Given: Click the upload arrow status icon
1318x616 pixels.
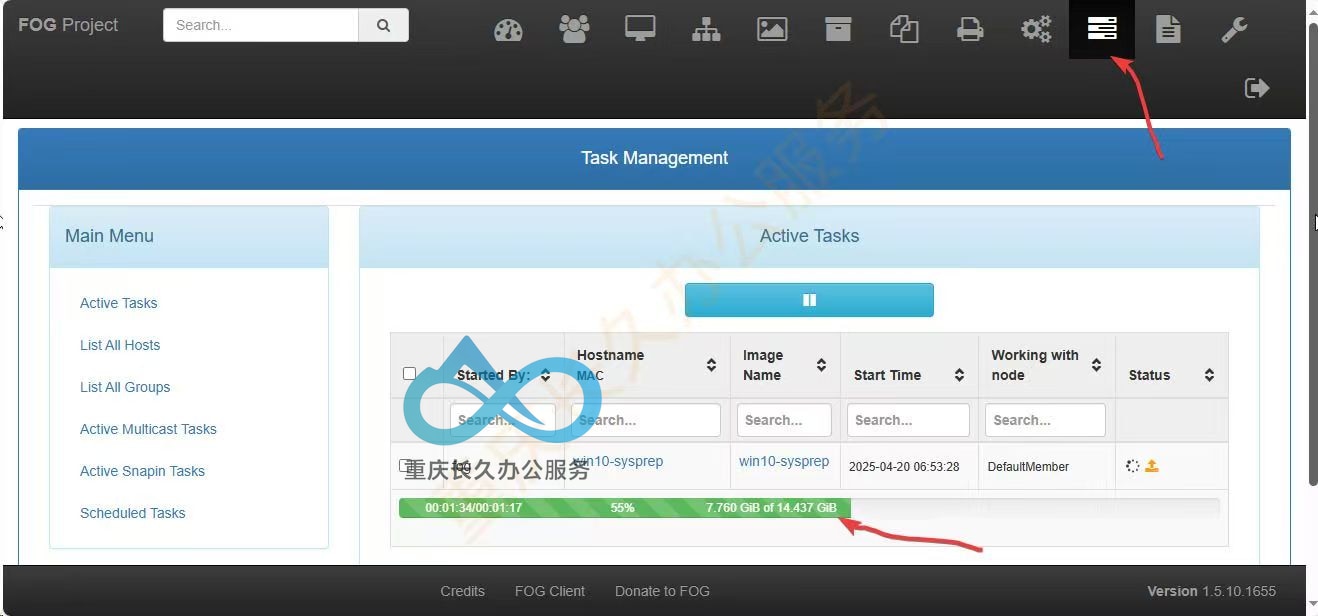Looking at the screenshot, I should pos(1152,466).
